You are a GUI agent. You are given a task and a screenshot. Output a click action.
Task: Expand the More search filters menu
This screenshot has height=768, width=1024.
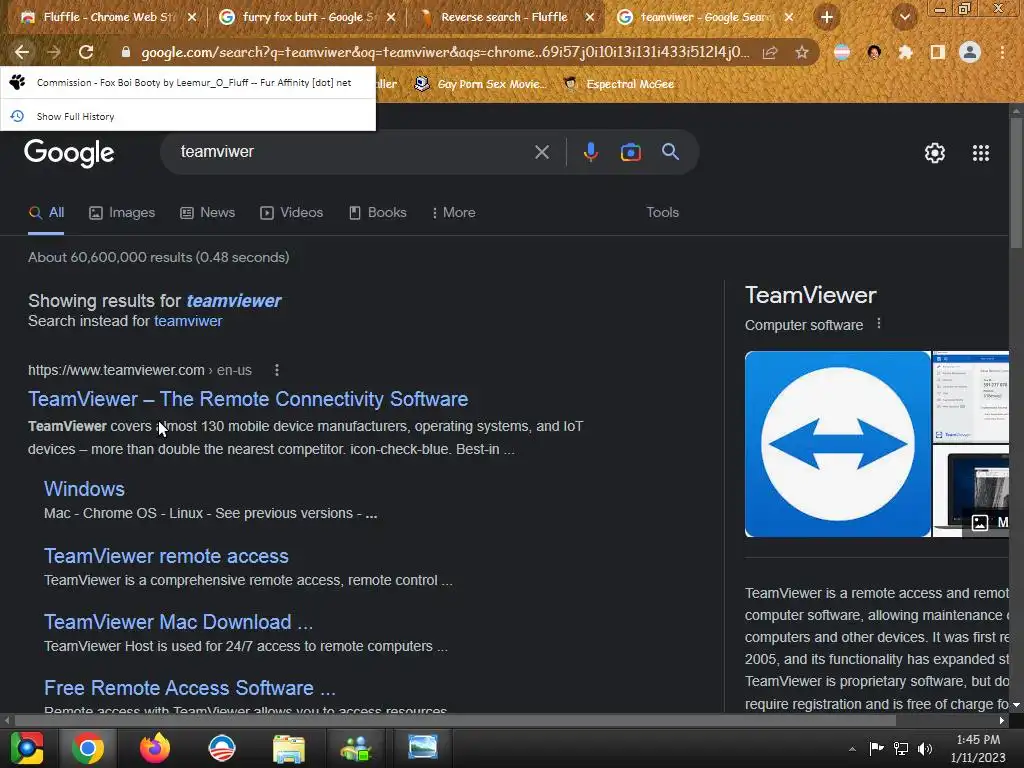coord(453,213)
